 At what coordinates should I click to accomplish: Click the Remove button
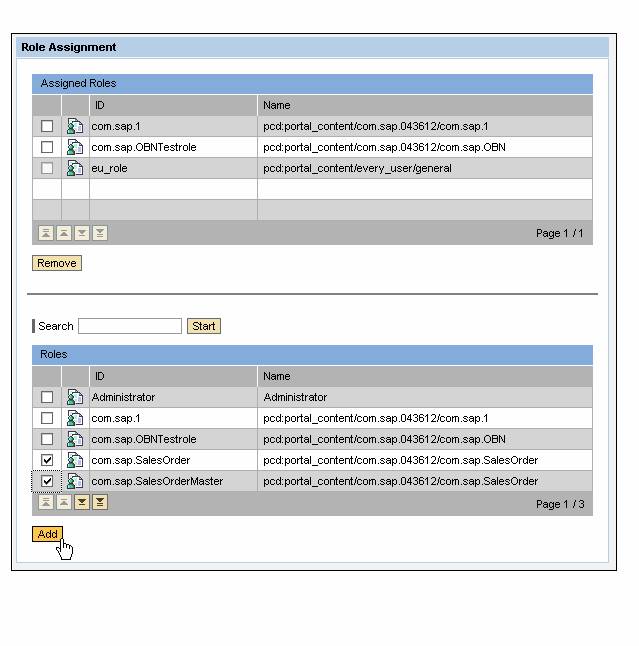click(x=57, y=264)
